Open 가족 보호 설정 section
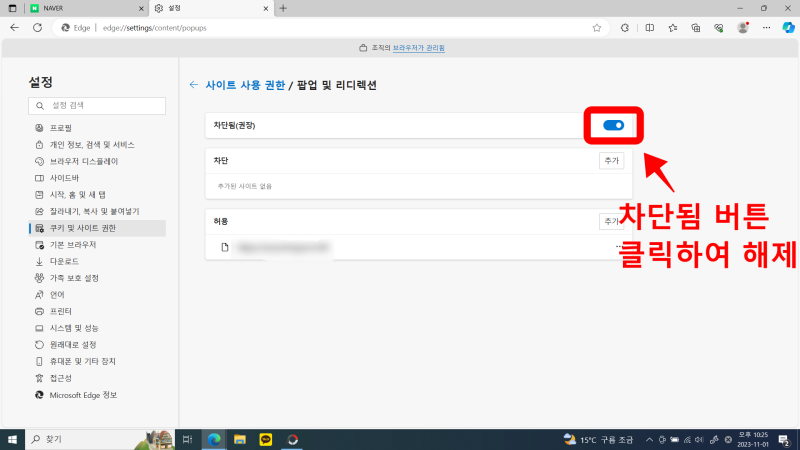The height and width of the screenshot is (450, 800). 97,278
